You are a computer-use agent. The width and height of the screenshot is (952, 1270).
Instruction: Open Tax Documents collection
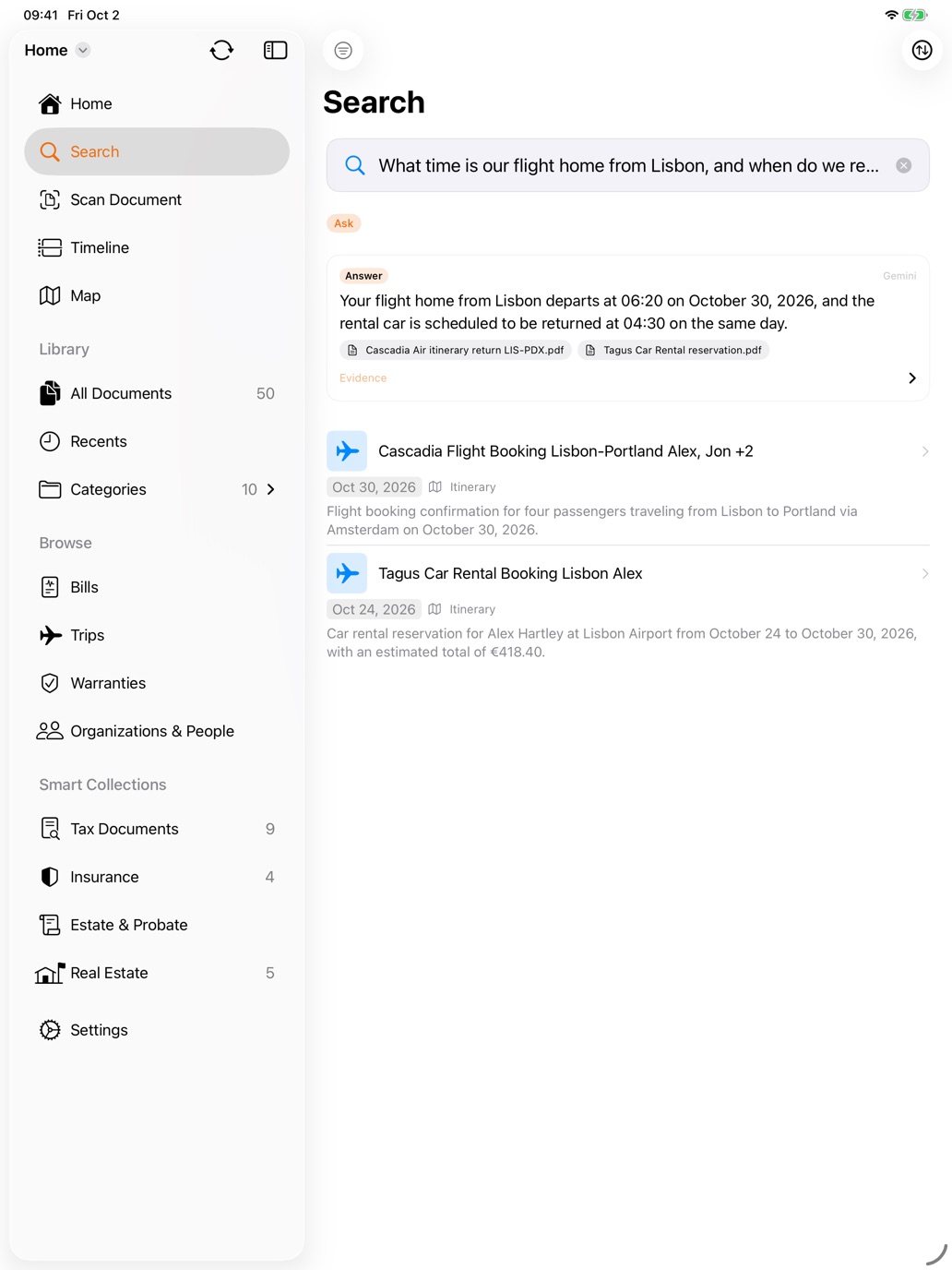coord(157,829)
